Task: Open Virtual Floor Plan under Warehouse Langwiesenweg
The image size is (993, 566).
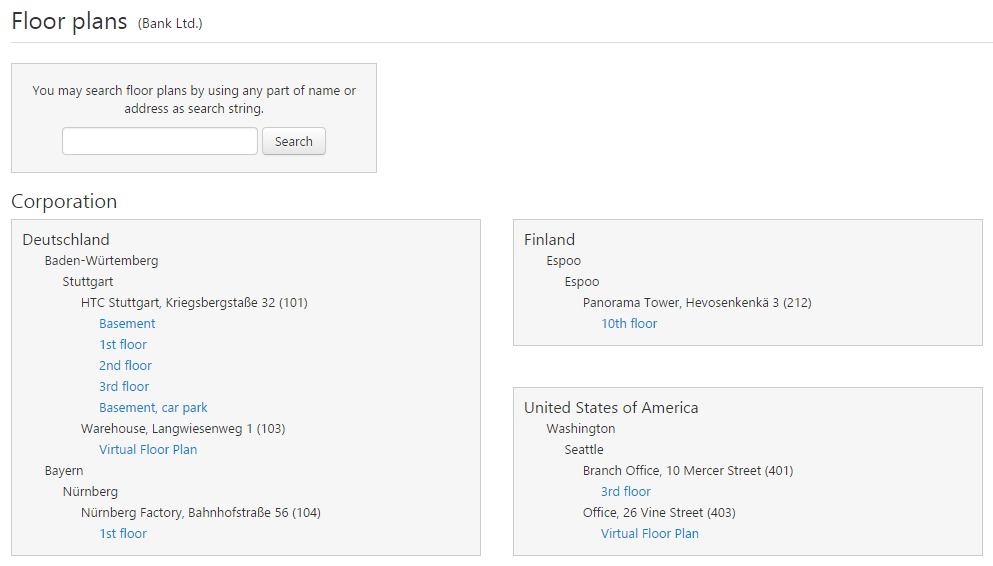Action: (148, 449)
